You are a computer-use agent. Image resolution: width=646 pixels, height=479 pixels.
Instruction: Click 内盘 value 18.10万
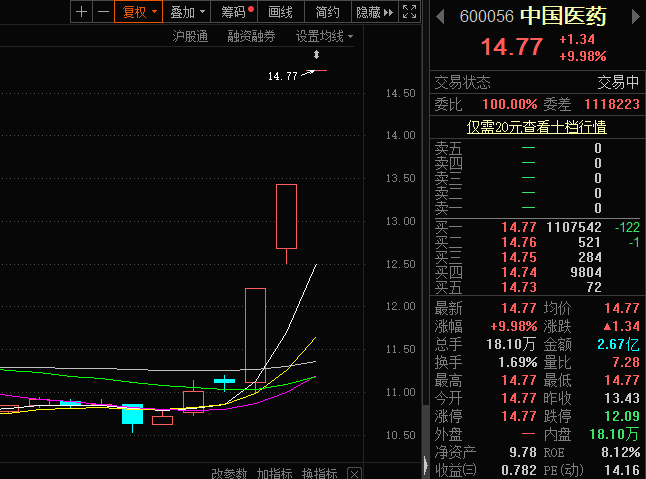pyautogui.click(x=614, y=434)
